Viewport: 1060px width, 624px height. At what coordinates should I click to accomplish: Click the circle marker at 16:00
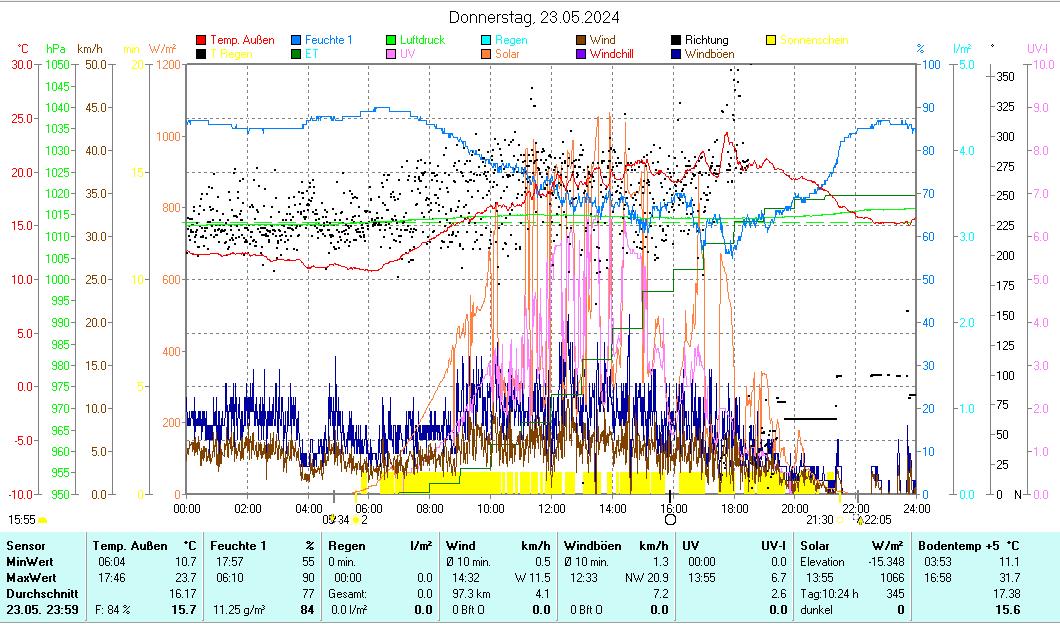pos(670,519)
